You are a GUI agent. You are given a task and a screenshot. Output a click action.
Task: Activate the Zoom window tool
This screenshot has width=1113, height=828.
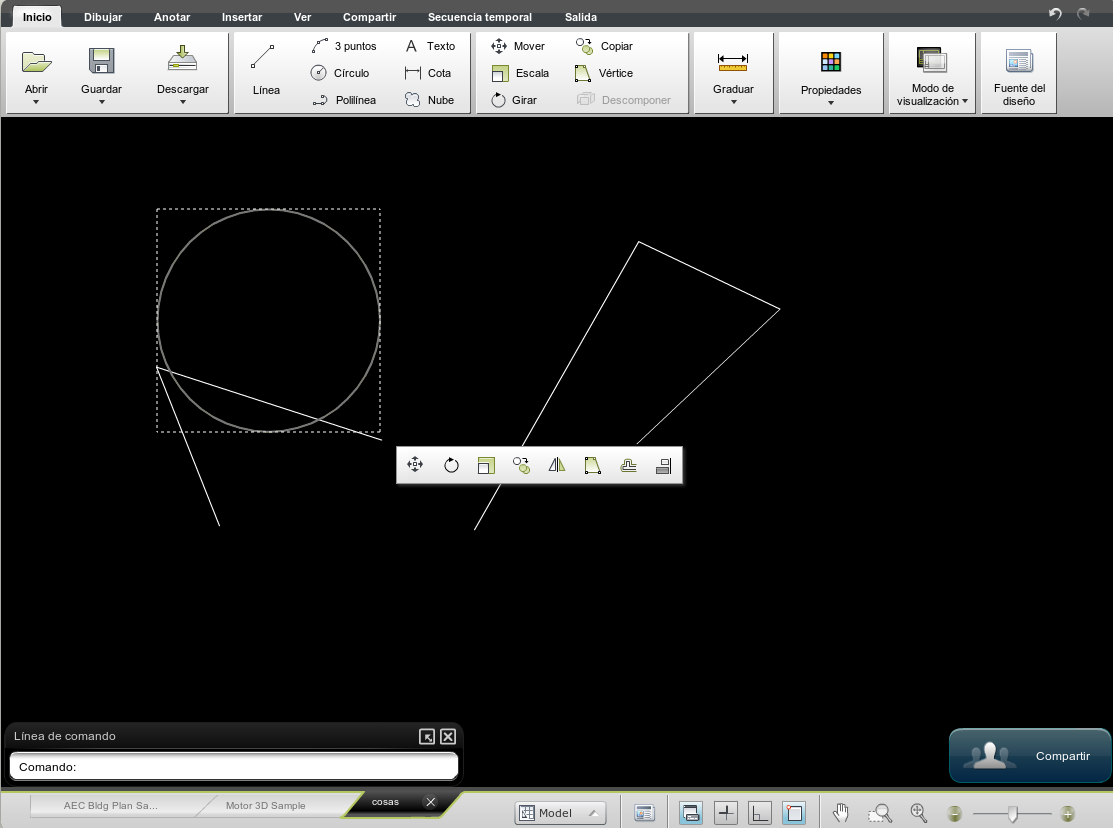coord(879,812)
